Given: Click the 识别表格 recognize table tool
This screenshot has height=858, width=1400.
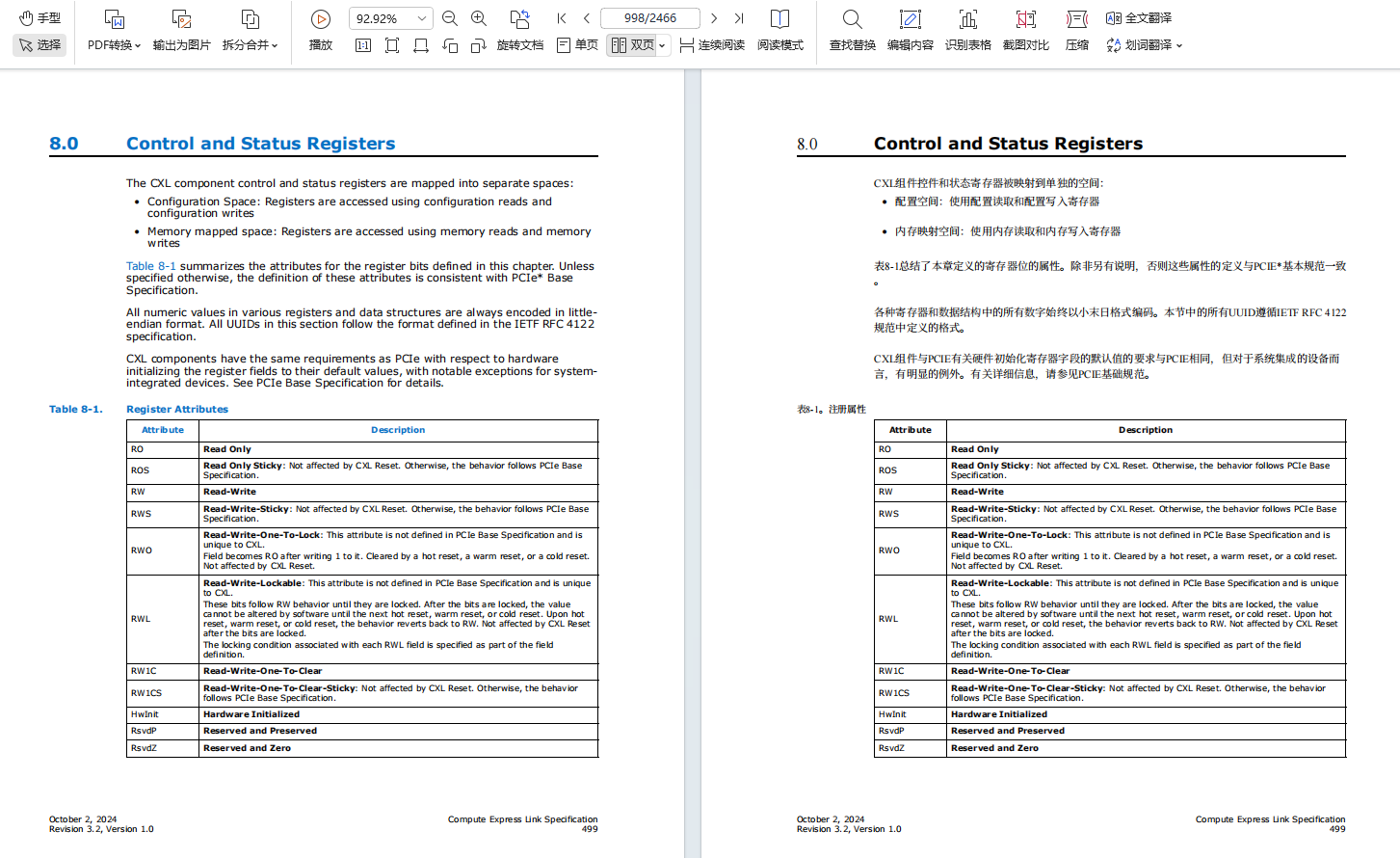Looking at the screenshot, I should coord(968,30).
